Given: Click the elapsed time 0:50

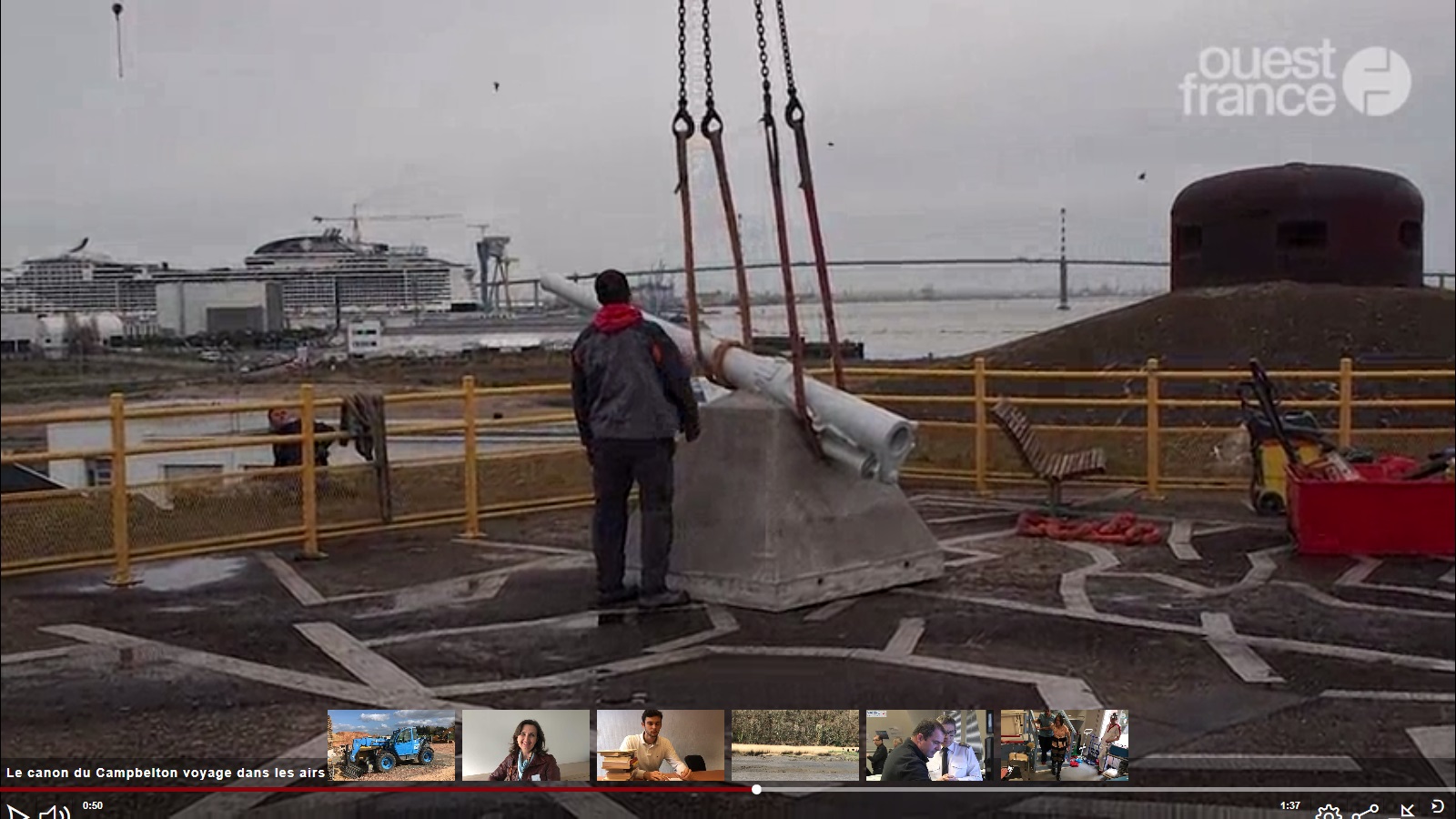Looking at the screenshot, I should coord(93,805).
